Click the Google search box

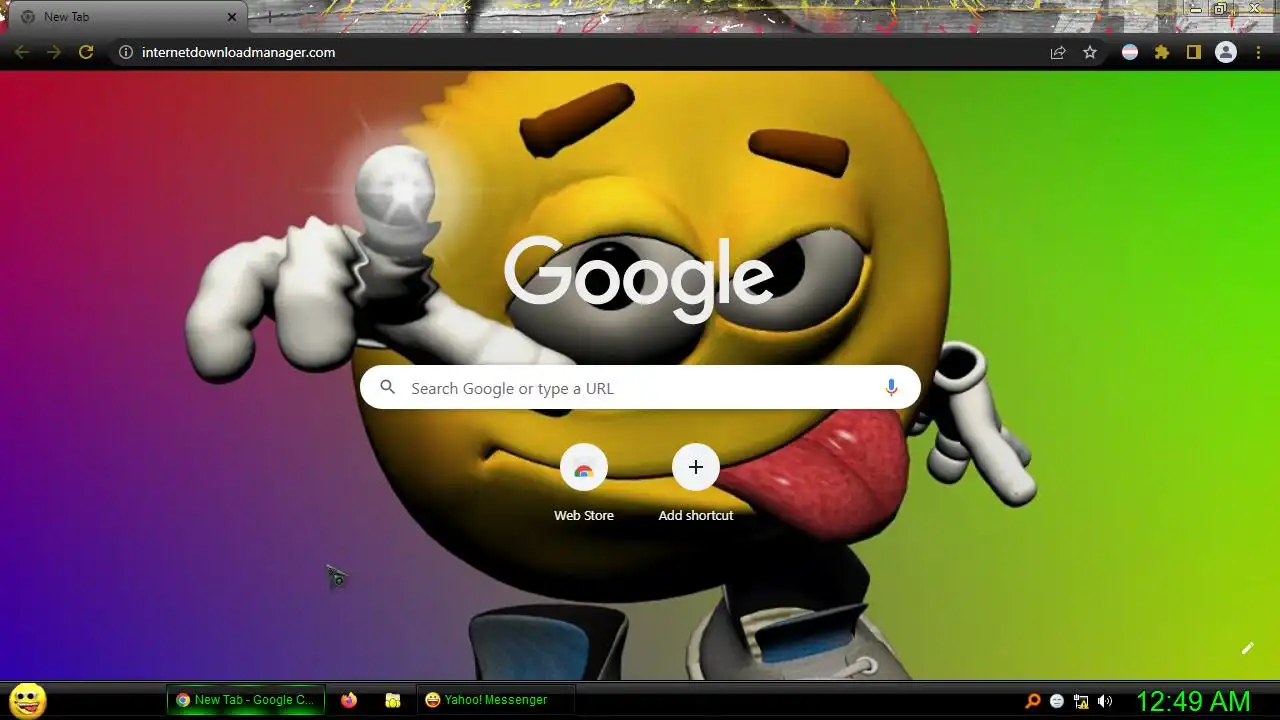point(640,387)
